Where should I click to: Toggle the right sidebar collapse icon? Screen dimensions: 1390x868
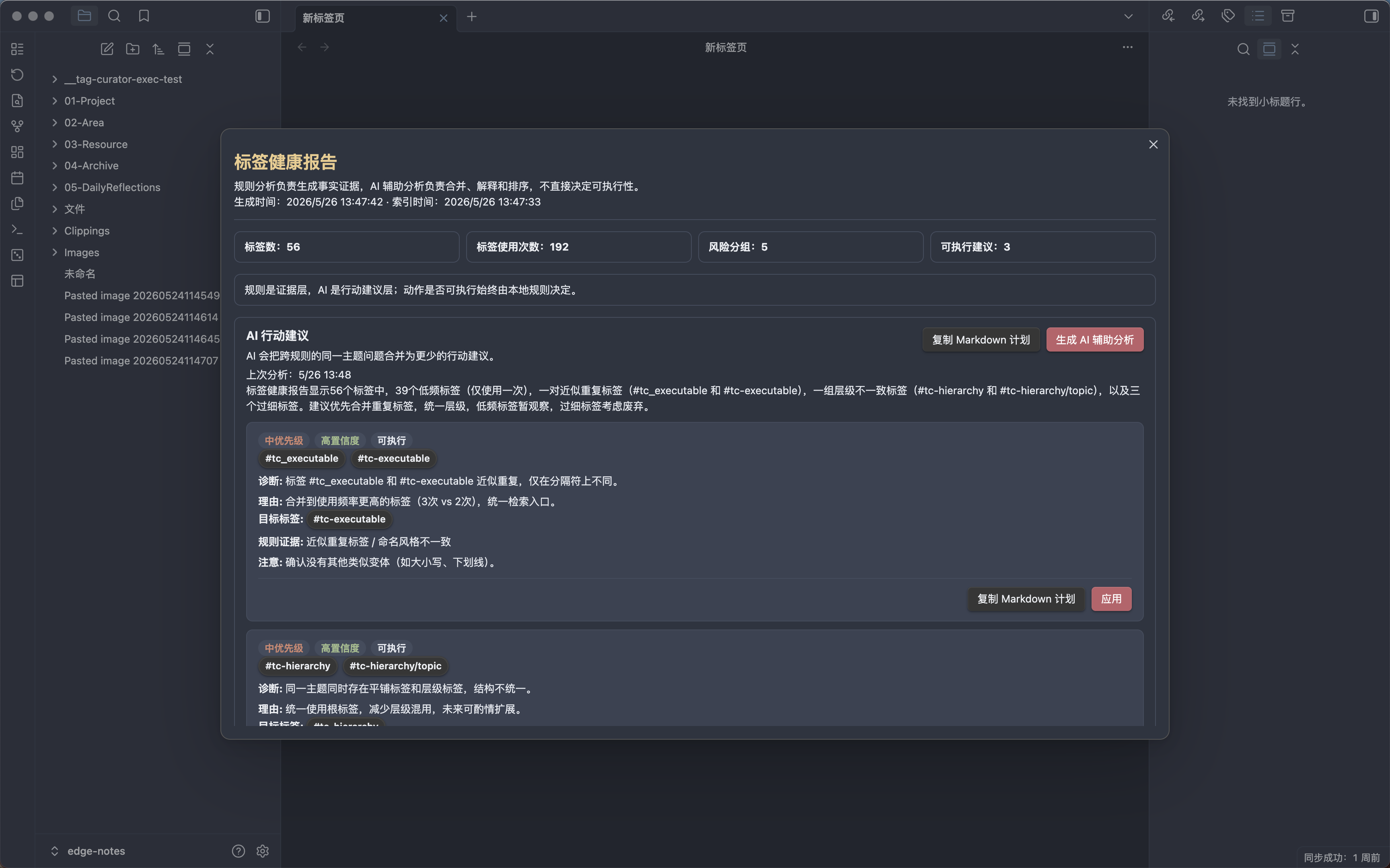1371,16
